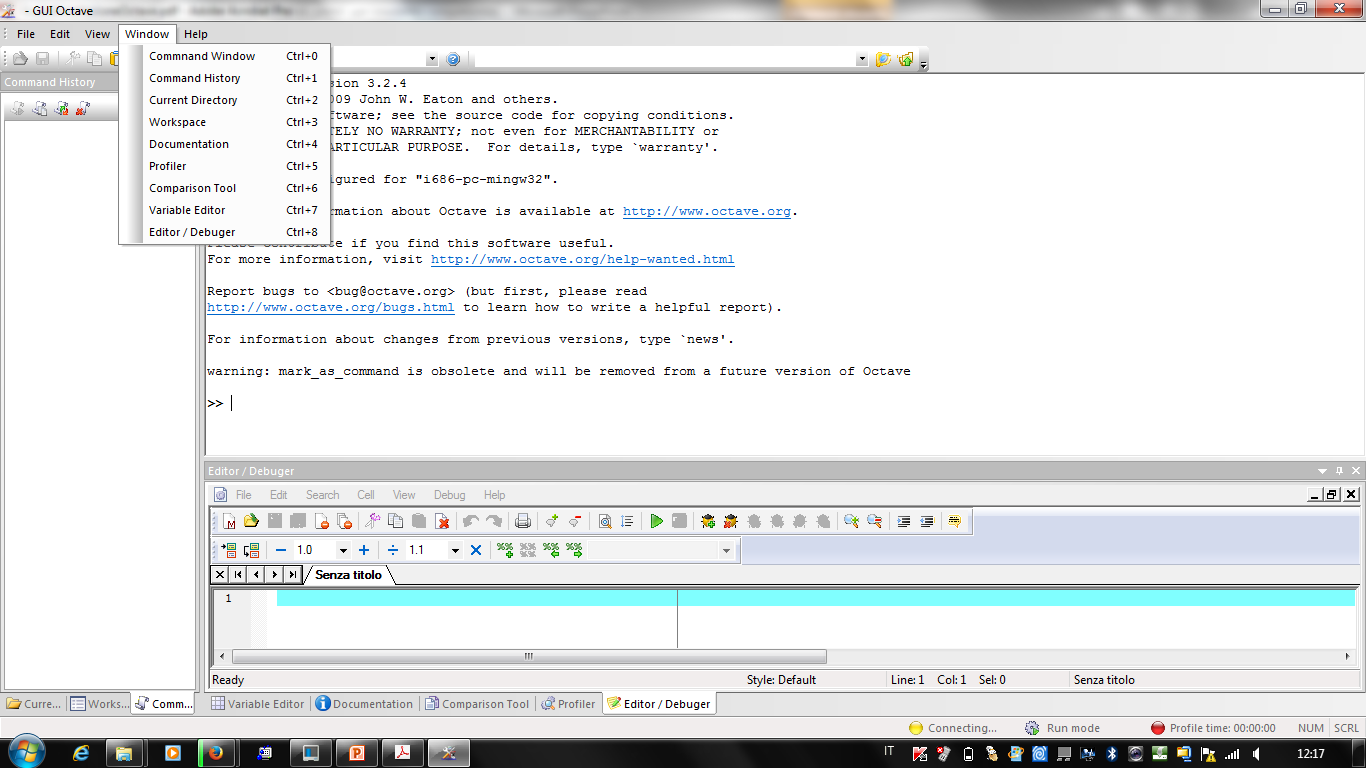Image resolution: width=1366 pixels, height=768 pixels.
Task: Go up a directory with the green-arrow folder icon
Action: coord(906,59)
